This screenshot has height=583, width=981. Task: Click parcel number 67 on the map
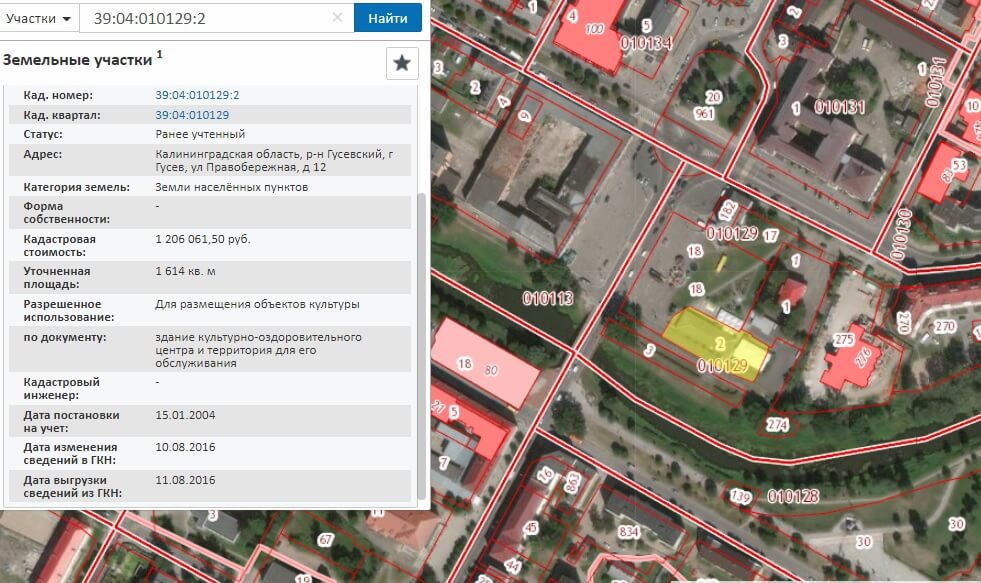[x=325, y=539]
